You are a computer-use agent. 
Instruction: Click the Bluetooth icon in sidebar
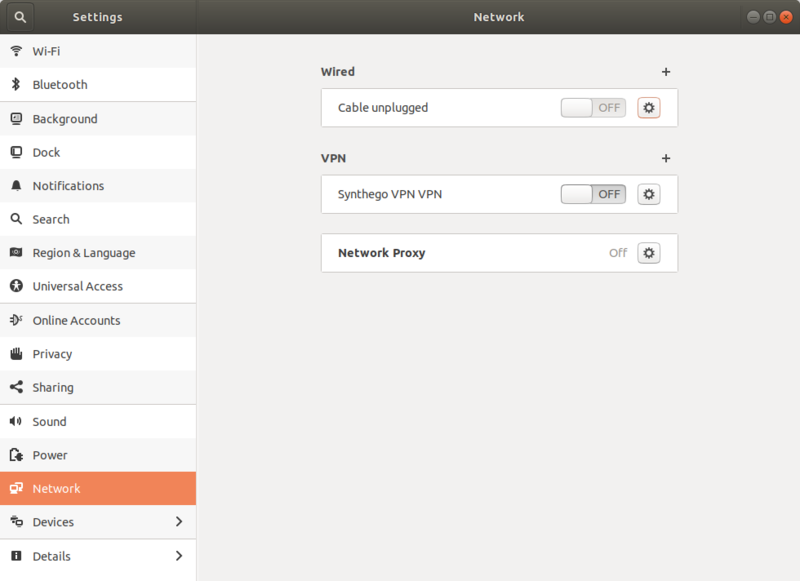(x=16, y=85)
